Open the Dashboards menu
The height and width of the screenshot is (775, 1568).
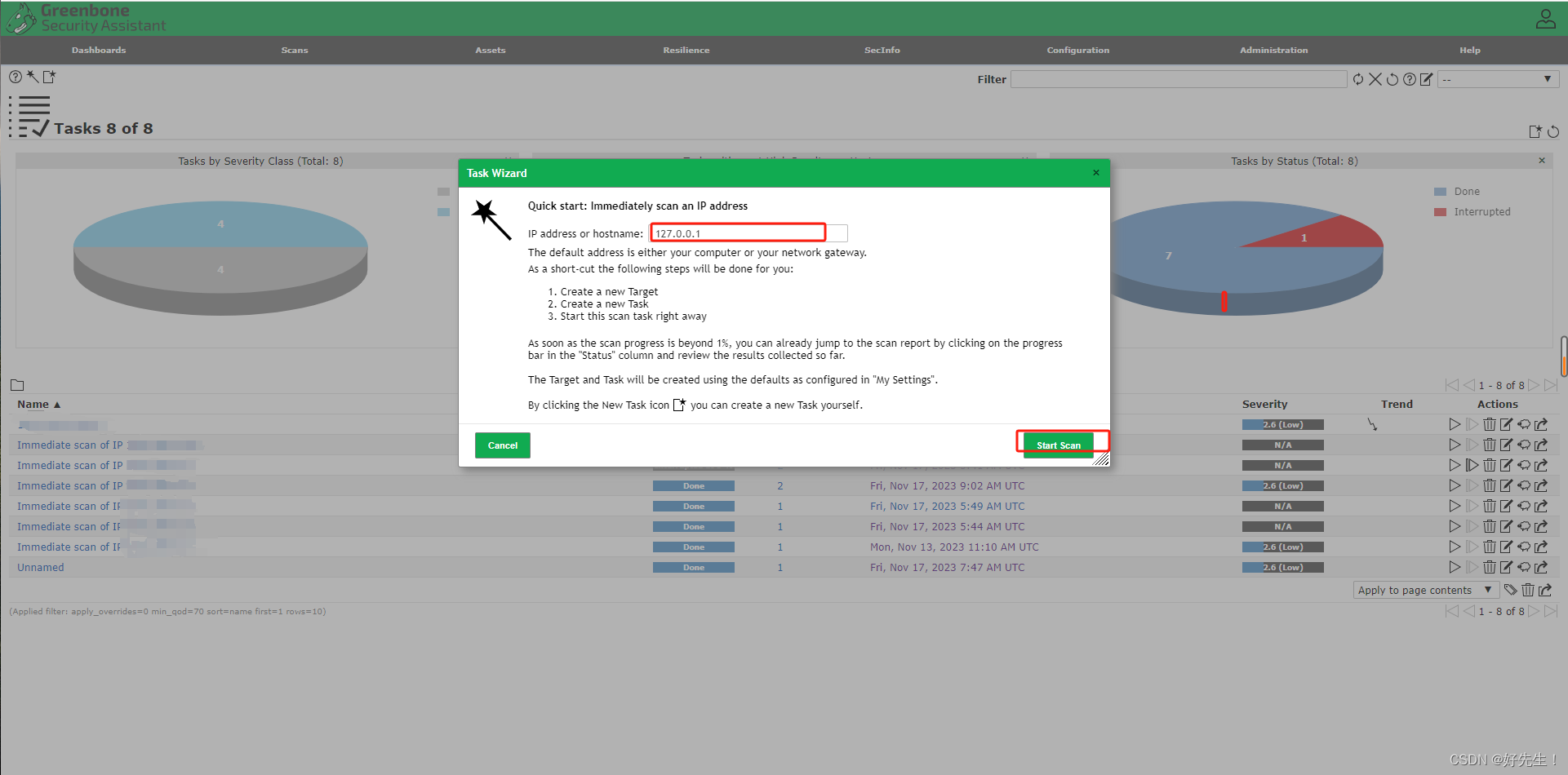point(99,50)
